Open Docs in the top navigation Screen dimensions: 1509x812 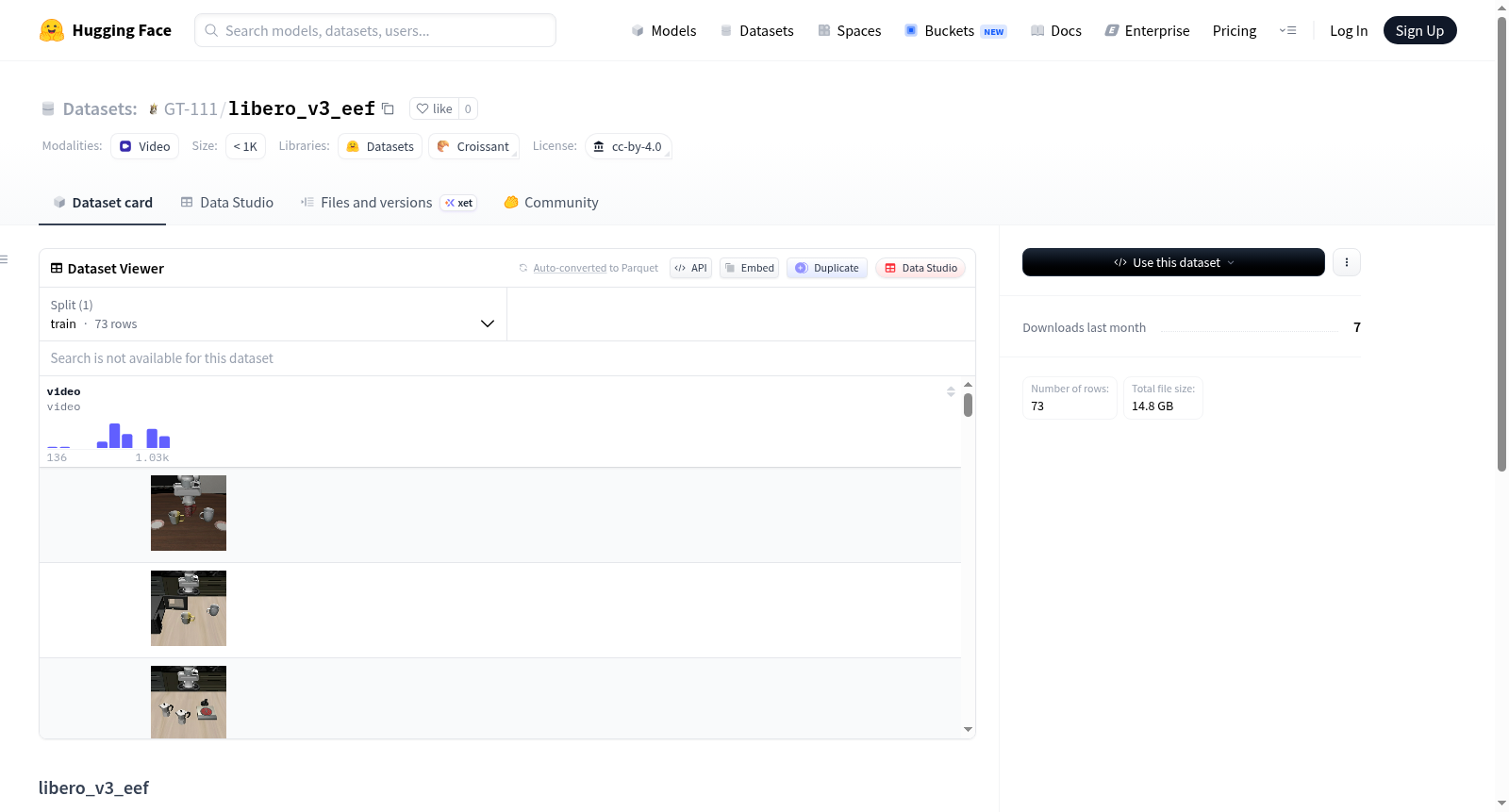point(1056,30)
